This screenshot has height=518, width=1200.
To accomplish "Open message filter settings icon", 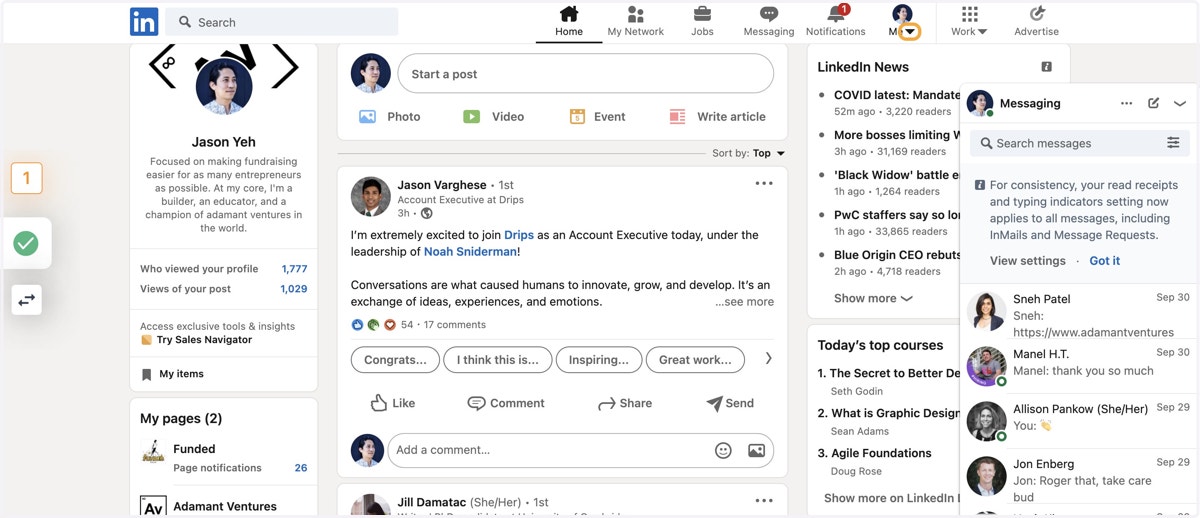I will point(1174,143).
